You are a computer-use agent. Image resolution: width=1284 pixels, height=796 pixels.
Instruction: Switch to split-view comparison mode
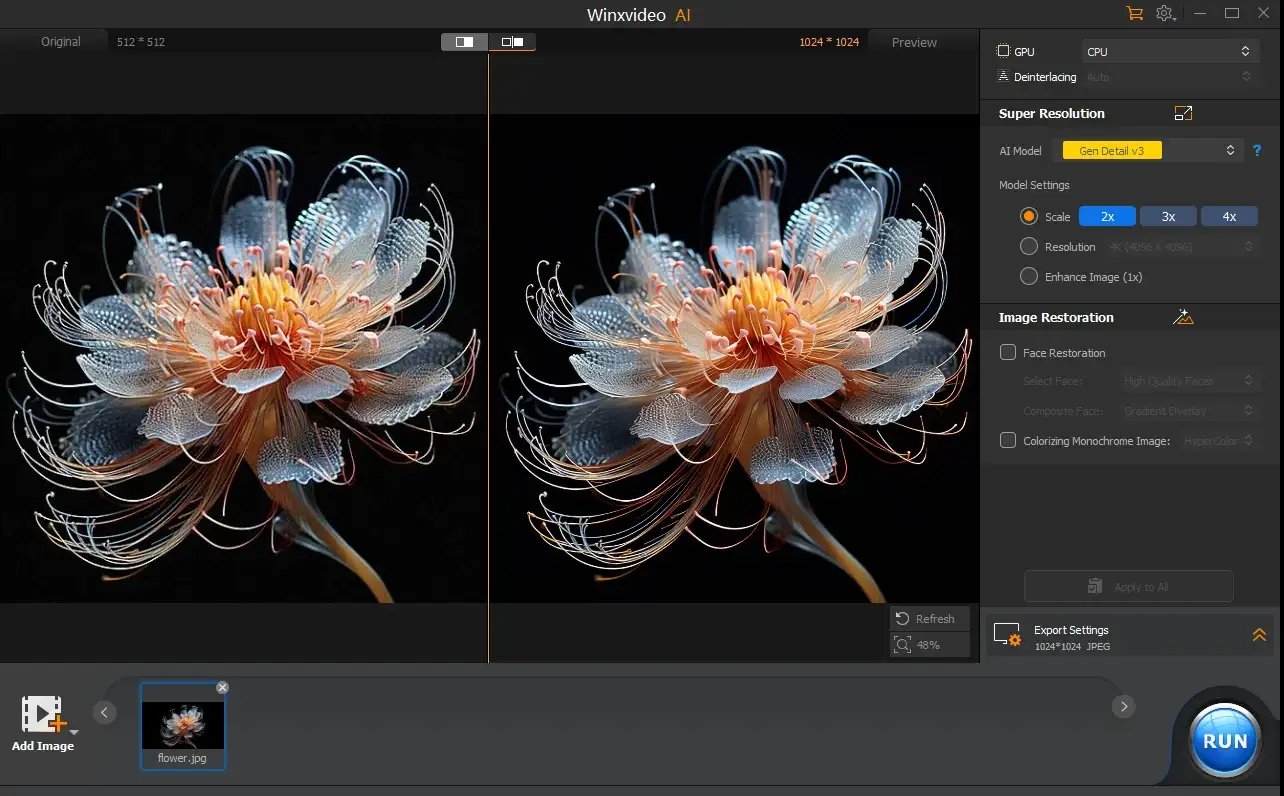(465, 42)
